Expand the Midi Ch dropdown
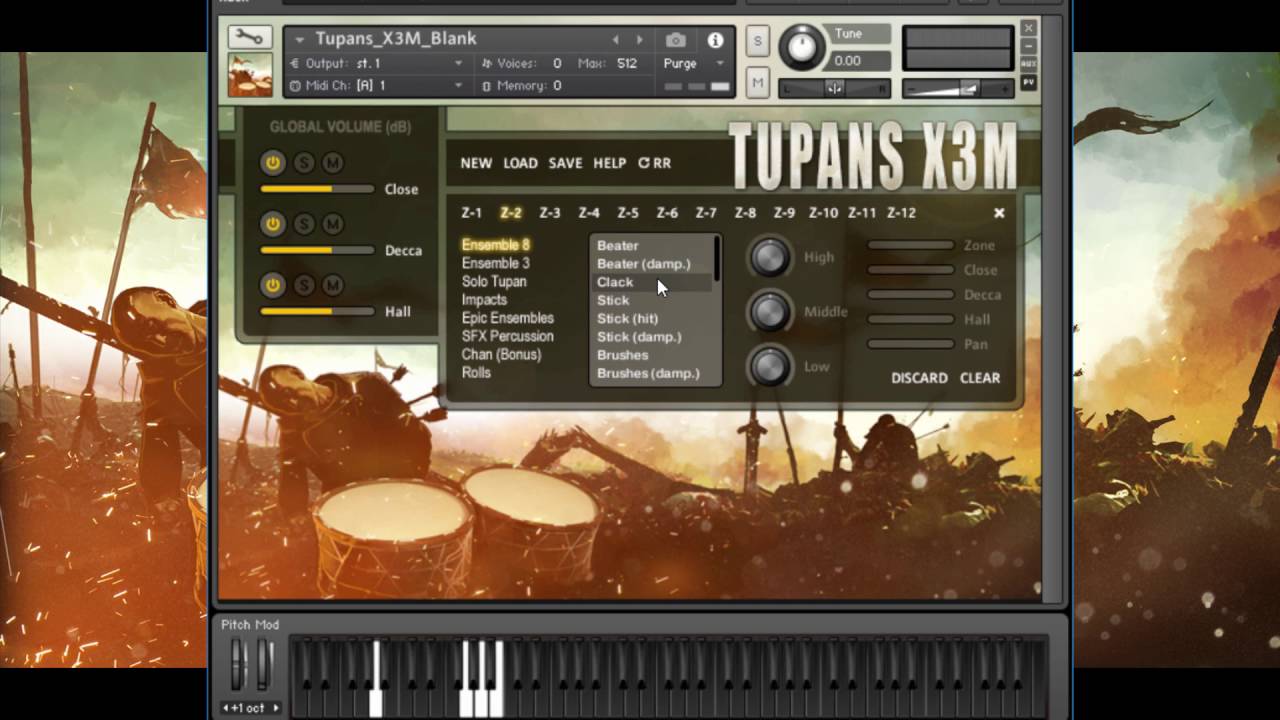 [x=458, y=86]
